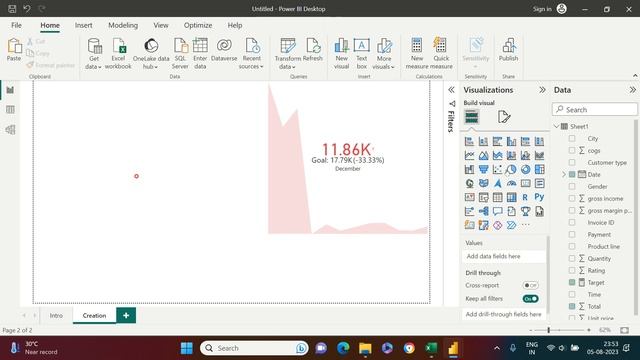
Task: Check the City field
Action: tap(572, 138)
